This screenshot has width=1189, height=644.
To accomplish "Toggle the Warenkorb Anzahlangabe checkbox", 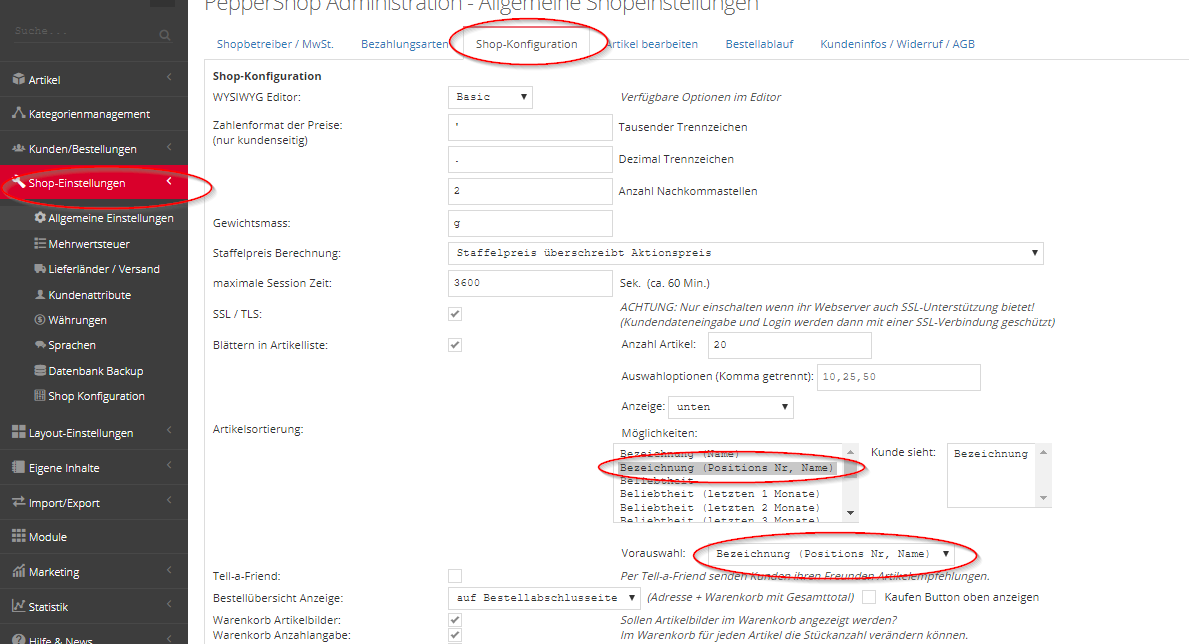I will pos(455,635).
